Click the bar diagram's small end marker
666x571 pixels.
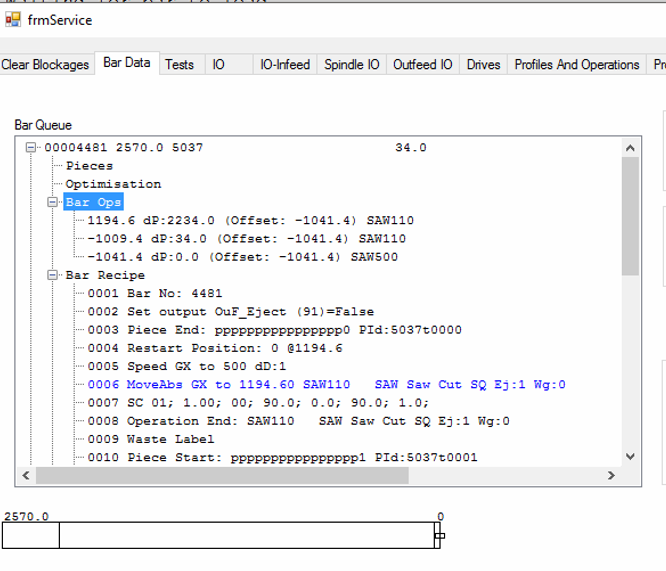tap(439, 536)
